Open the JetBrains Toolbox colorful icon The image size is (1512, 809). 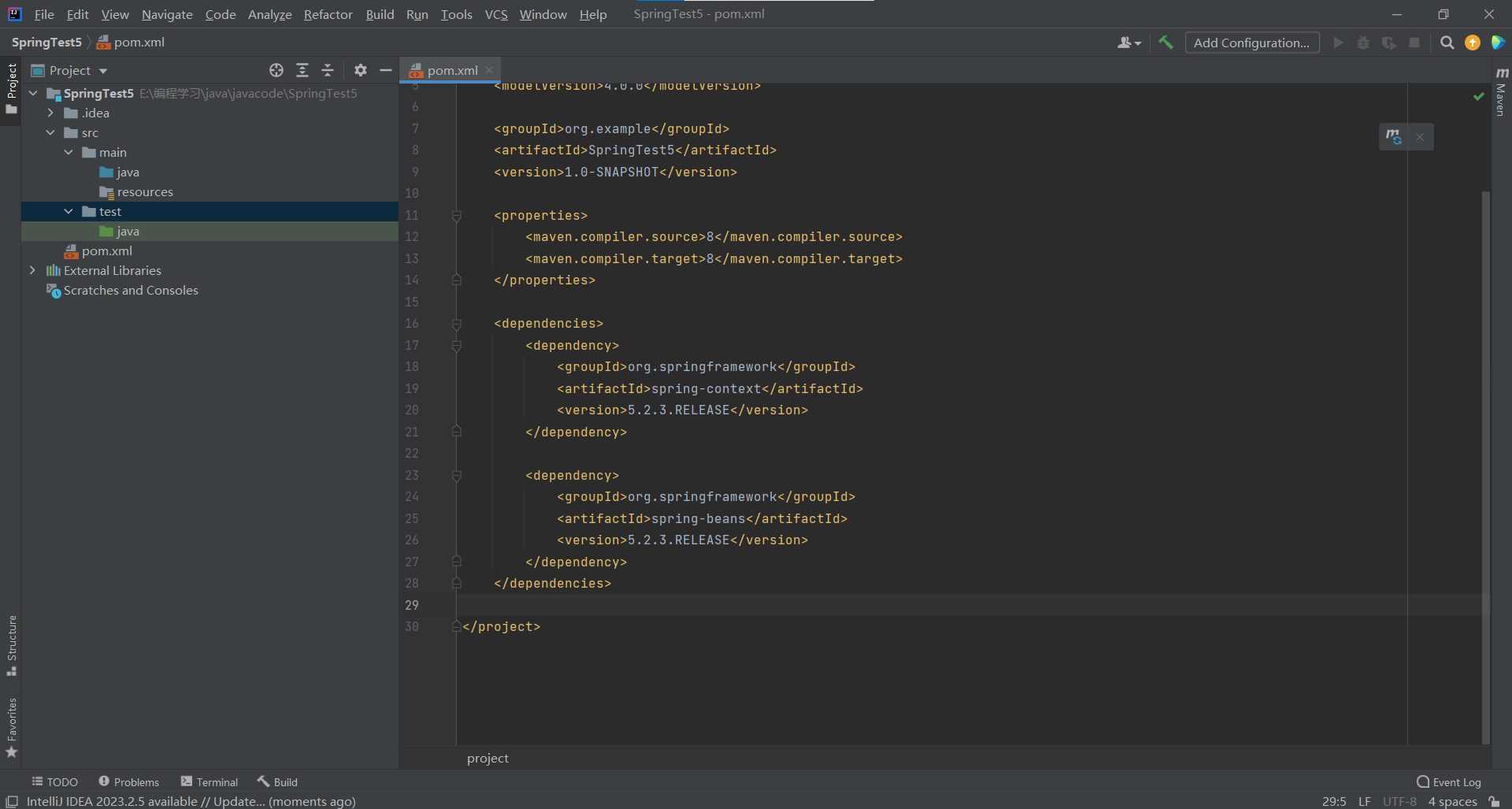(x=1498, y=43)
